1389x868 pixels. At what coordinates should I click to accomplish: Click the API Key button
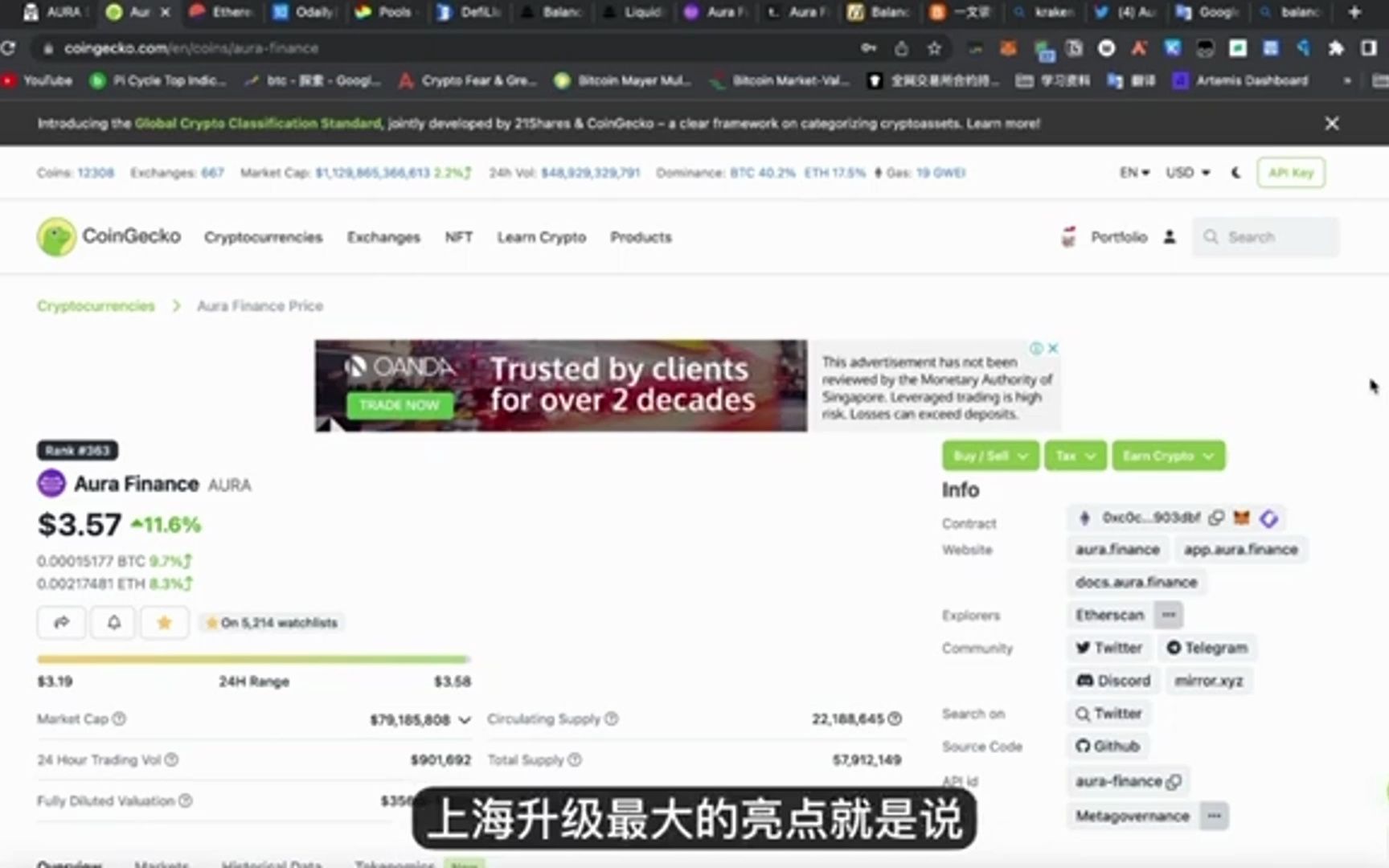pos(1291,172)
